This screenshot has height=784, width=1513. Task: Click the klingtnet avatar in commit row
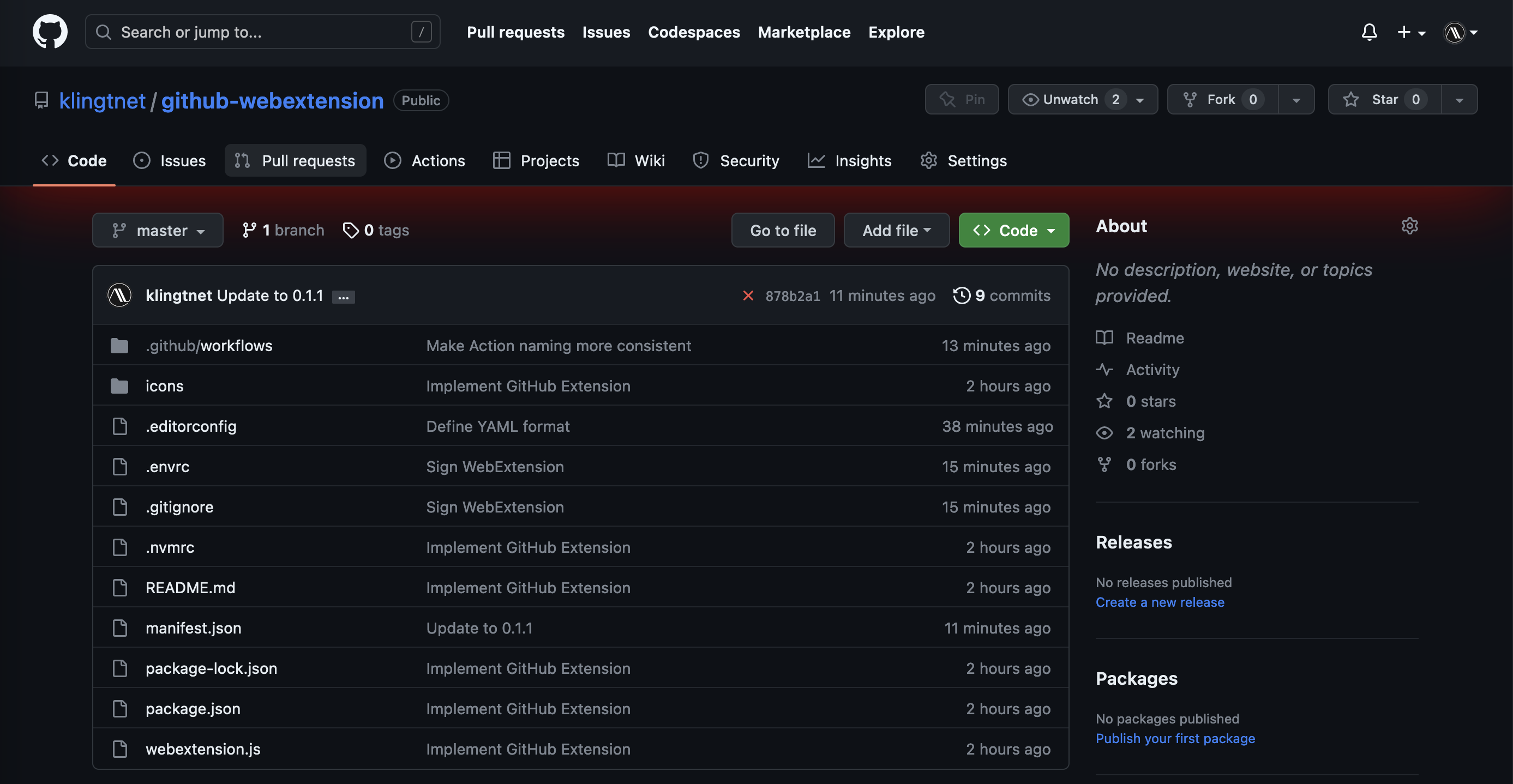pyautogui.click(x=119, y=295)
